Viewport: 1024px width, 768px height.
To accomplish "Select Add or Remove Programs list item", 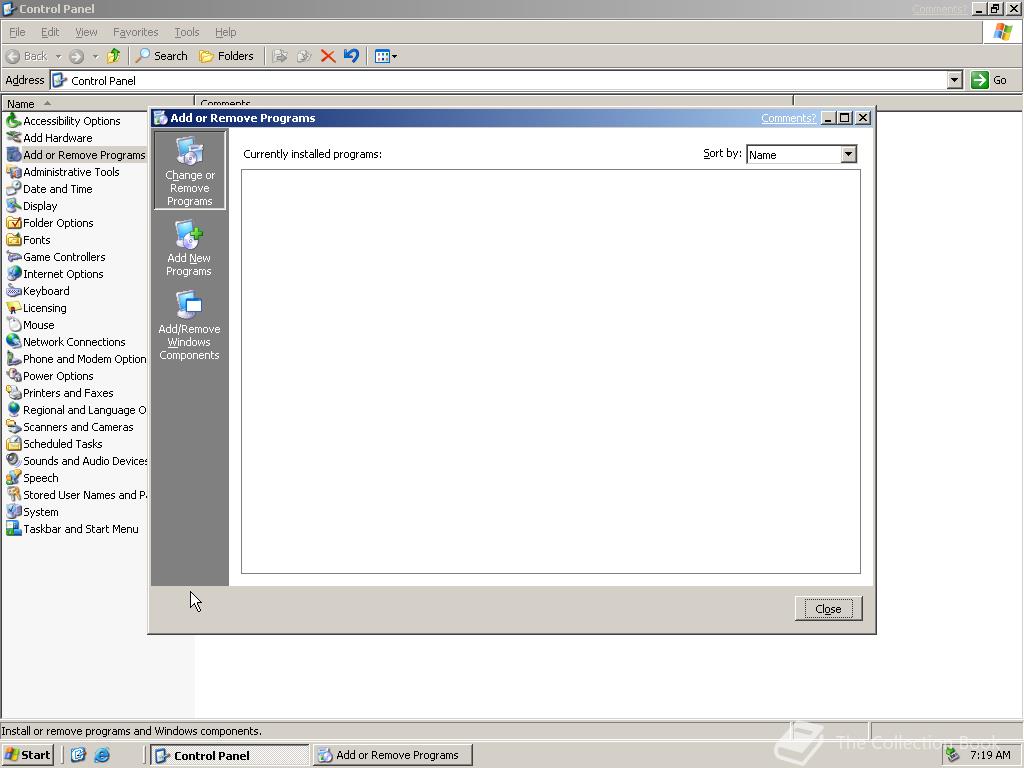I will coord(76,155).
